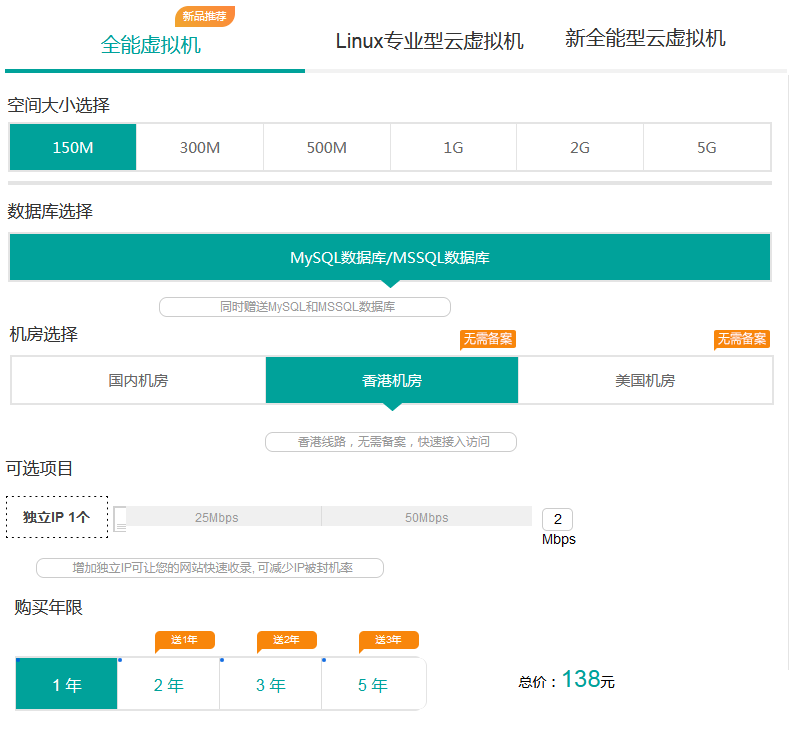Pick the 3 年 purchase term

[x=271, y=685]
